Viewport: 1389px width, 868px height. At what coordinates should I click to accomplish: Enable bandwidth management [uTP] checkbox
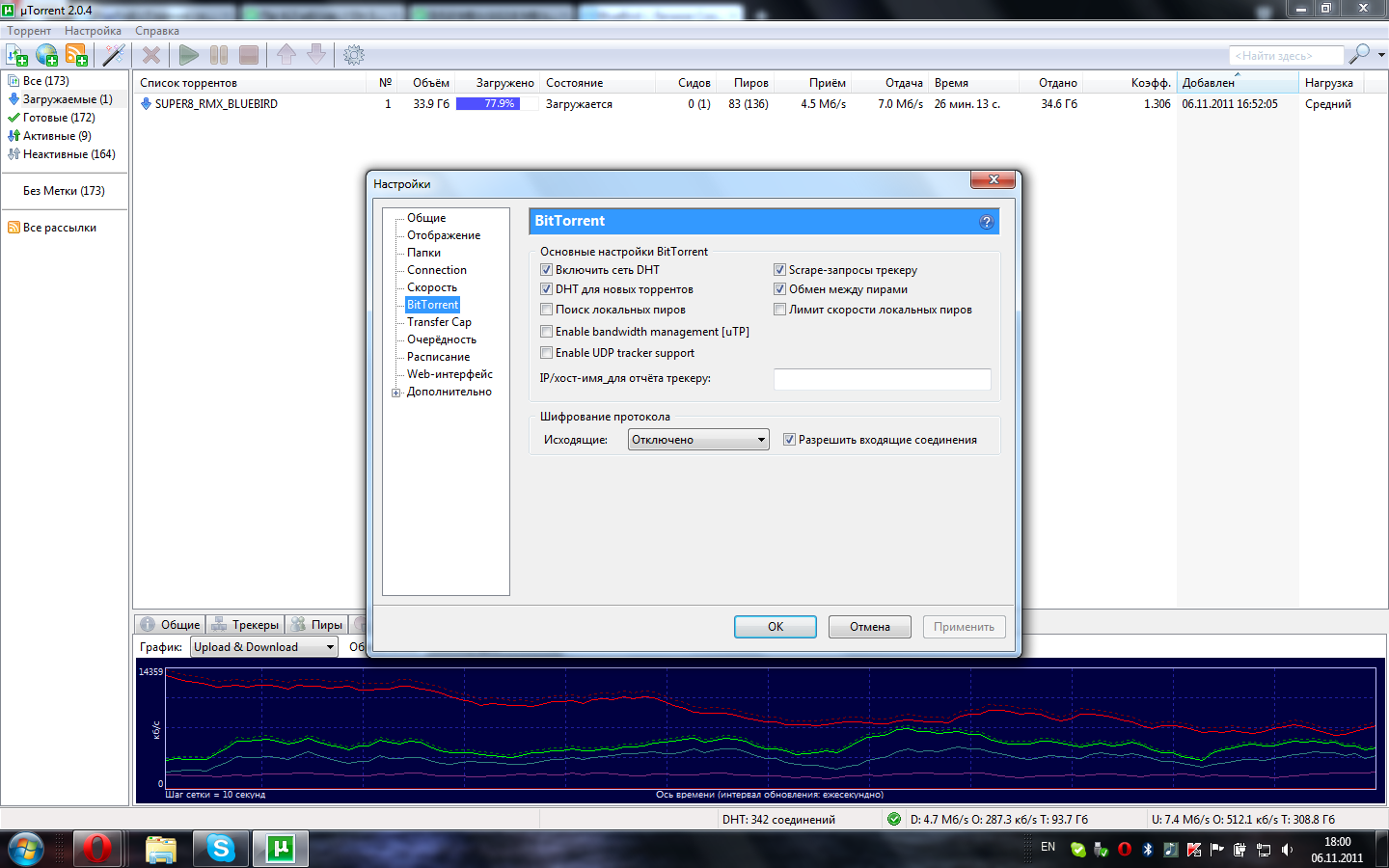[x=546, y=332]
